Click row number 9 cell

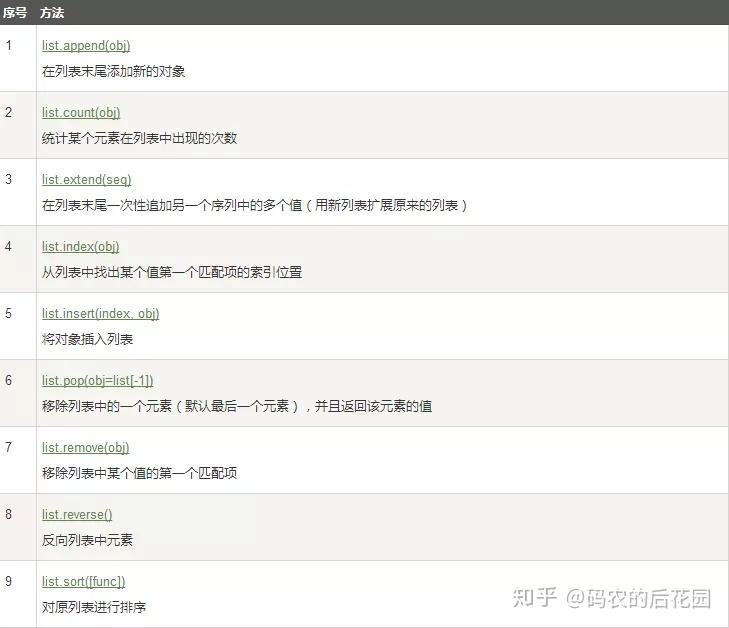click(18, 594)
